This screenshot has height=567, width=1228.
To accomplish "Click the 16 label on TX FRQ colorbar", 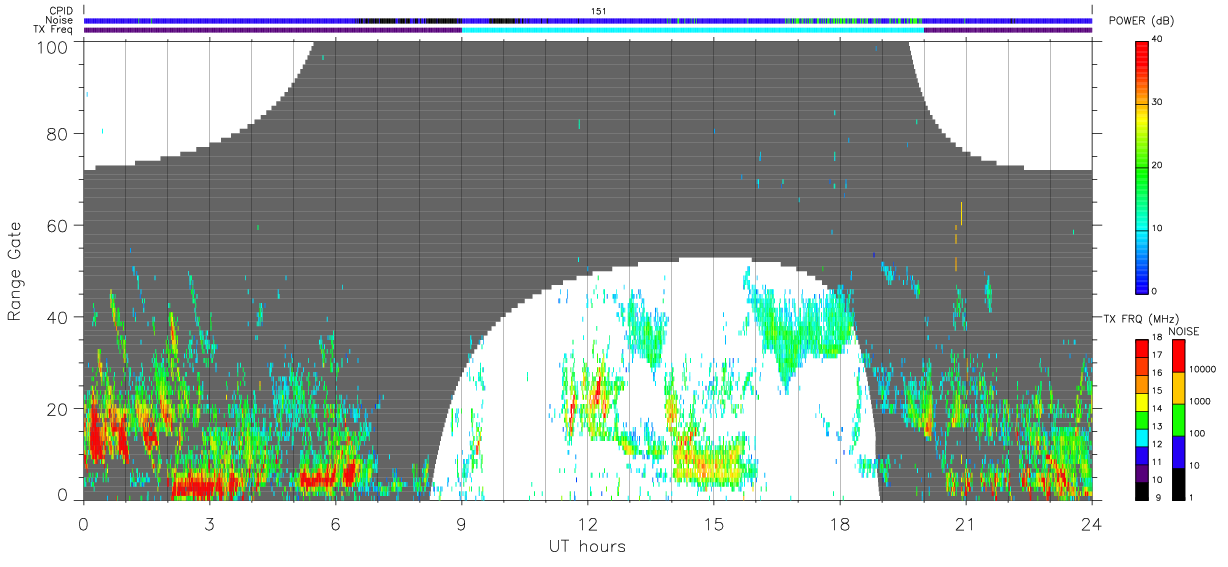I will click(1156, 374).
